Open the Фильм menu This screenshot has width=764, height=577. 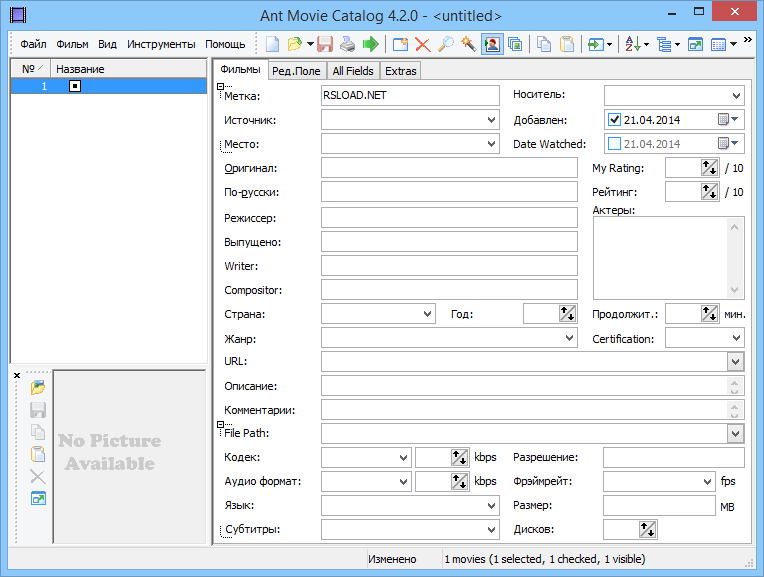coord(72,44)
